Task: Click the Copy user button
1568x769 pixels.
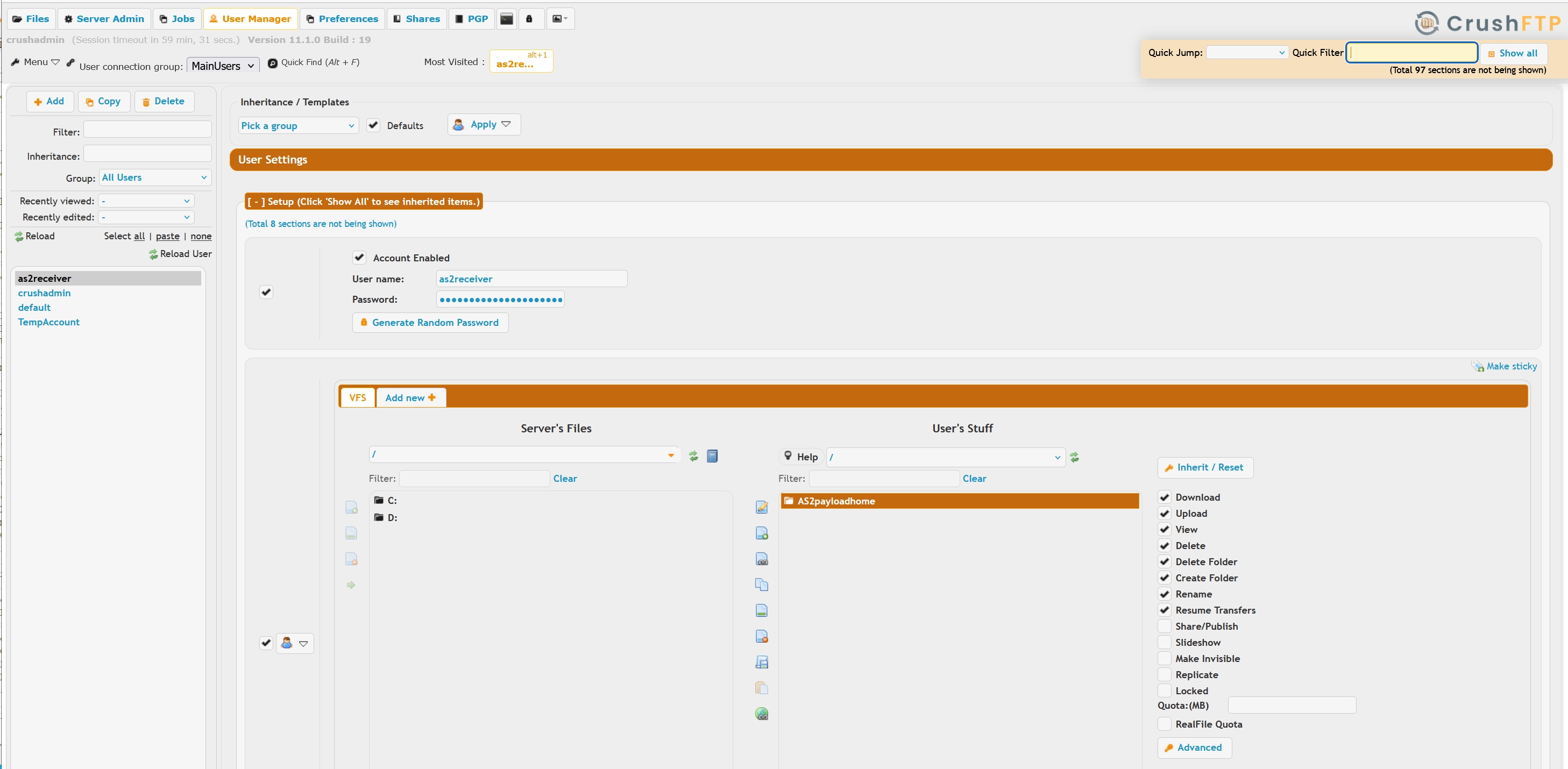Action: tap(104, 101)
